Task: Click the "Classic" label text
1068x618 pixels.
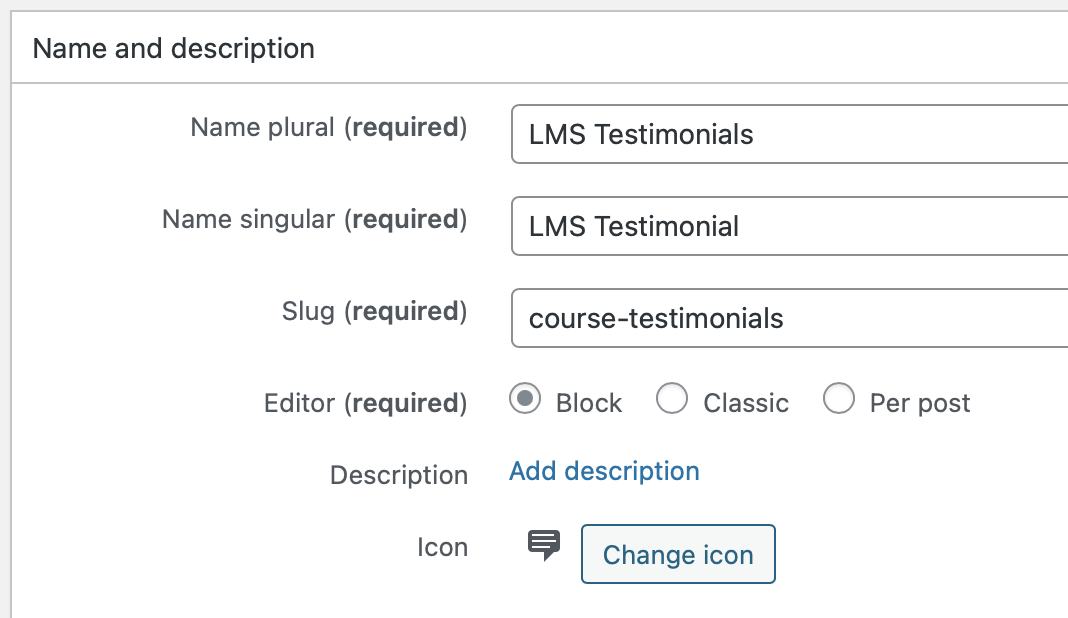Action: [x=746, y=403]
